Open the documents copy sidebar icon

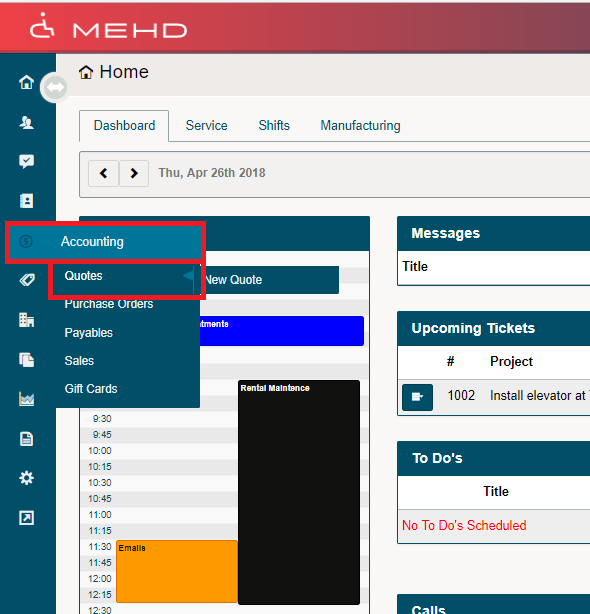(27, 359)
